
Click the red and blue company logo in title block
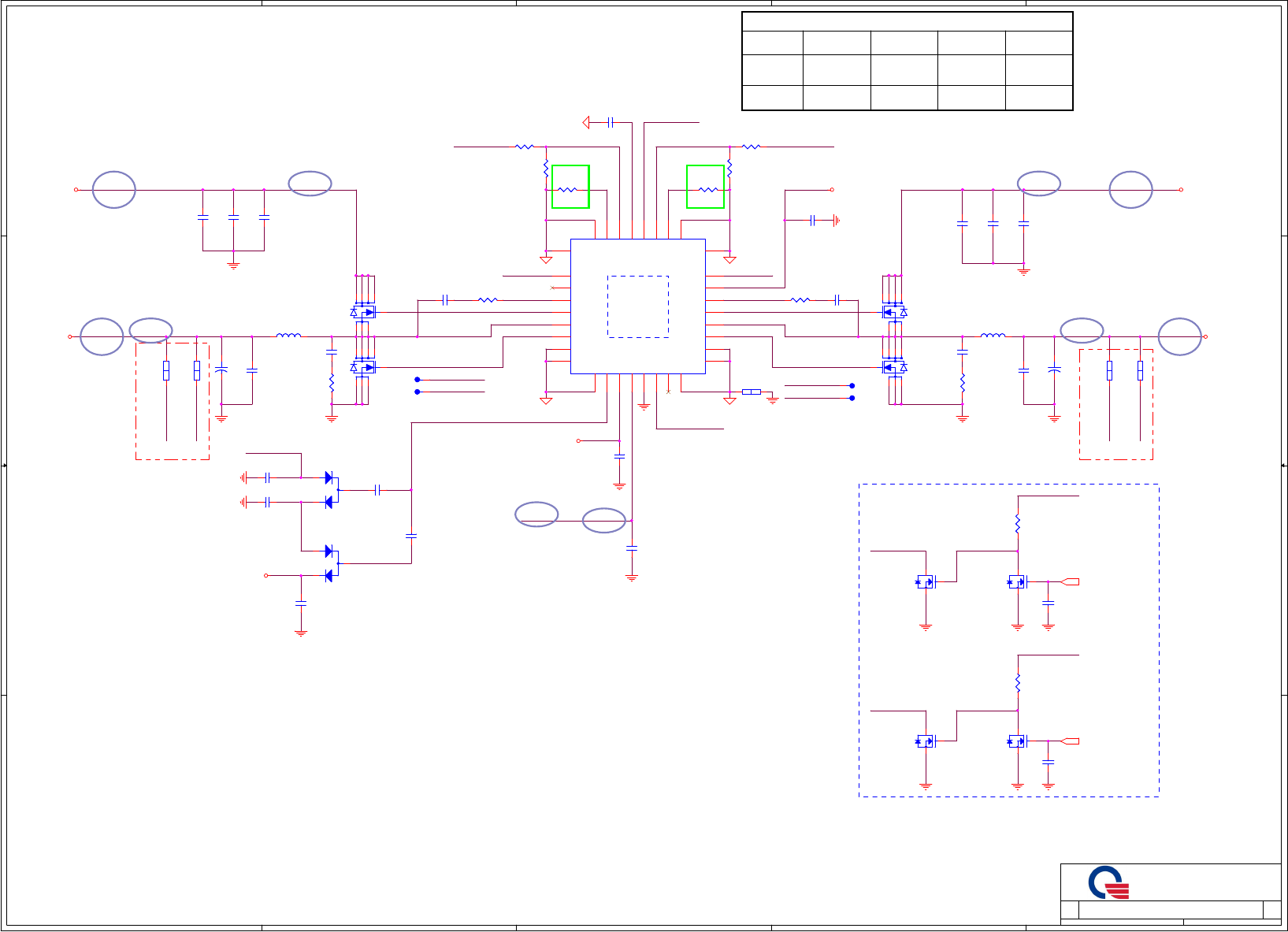1109,883
